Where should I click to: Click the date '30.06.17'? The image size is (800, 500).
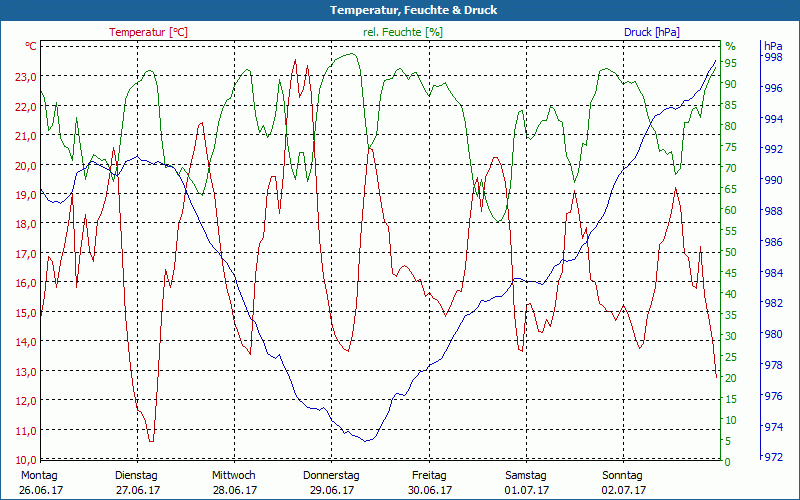point(430,490)
